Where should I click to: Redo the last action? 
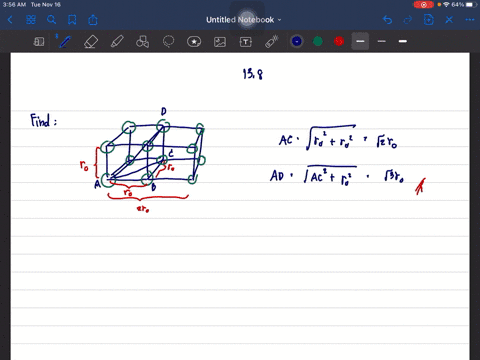(x=408, y=20)
